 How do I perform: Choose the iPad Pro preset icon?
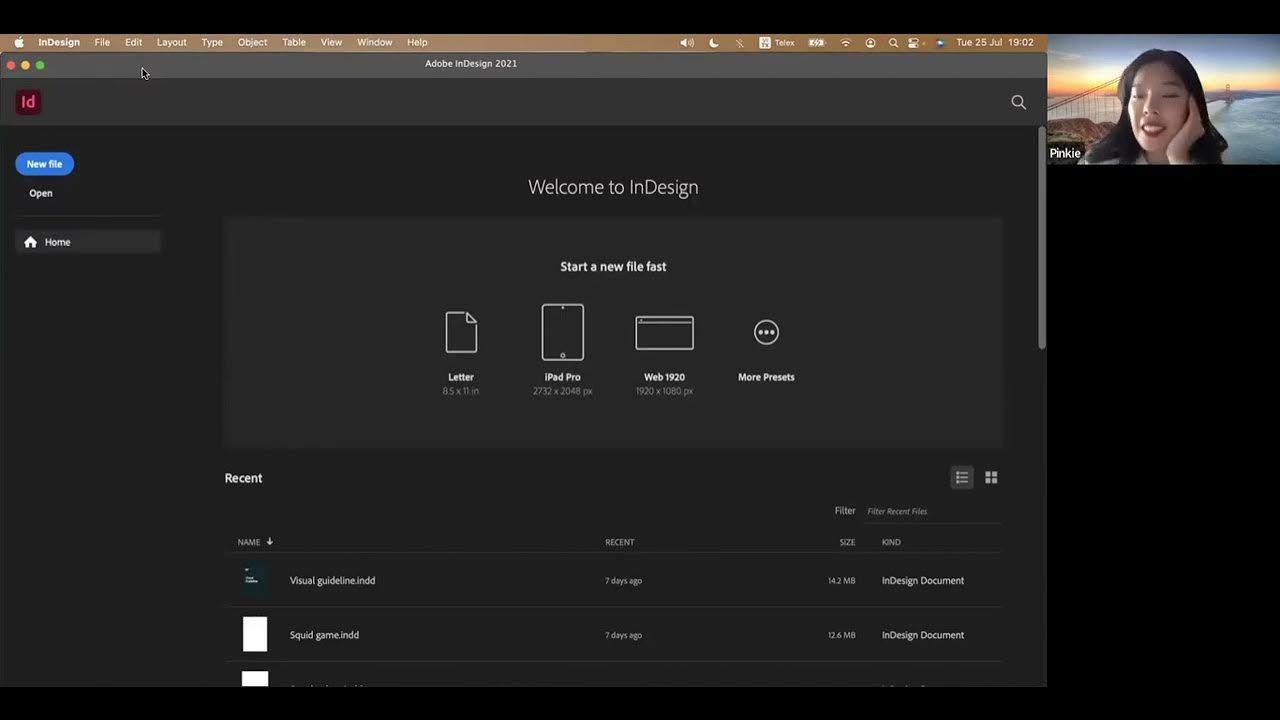coord(563,332)
